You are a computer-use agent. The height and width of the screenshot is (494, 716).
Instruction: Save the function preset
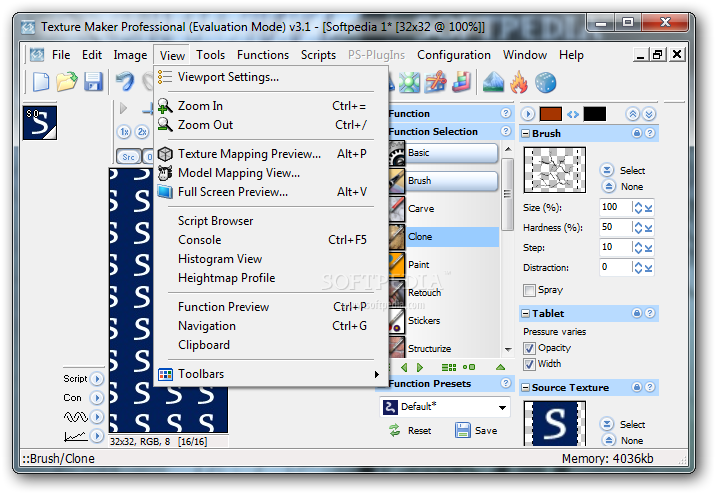click(476, 431)
